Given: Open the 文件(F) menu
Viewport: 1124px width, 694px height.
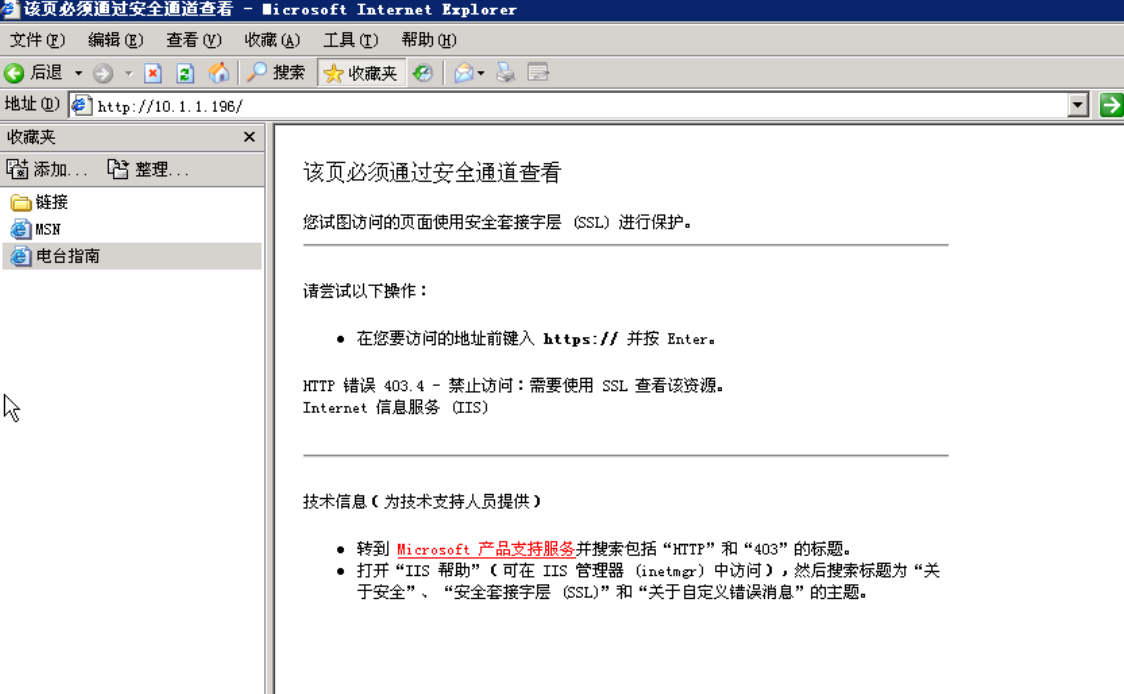Looking at the screenshot, I should click(37, 40).
